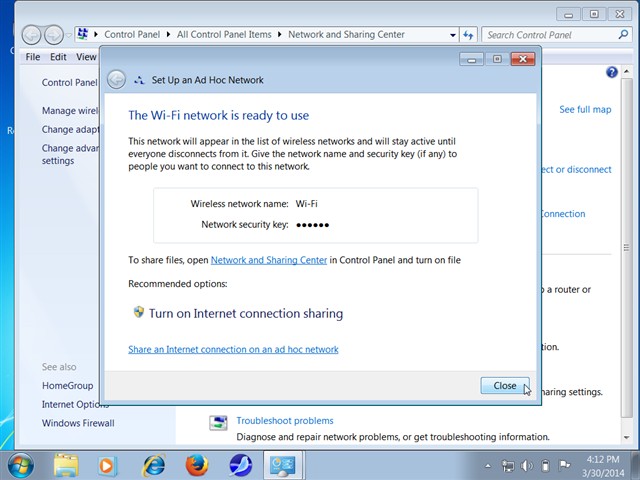Open the Edit menu
The image size is (640, 480).
58,57
